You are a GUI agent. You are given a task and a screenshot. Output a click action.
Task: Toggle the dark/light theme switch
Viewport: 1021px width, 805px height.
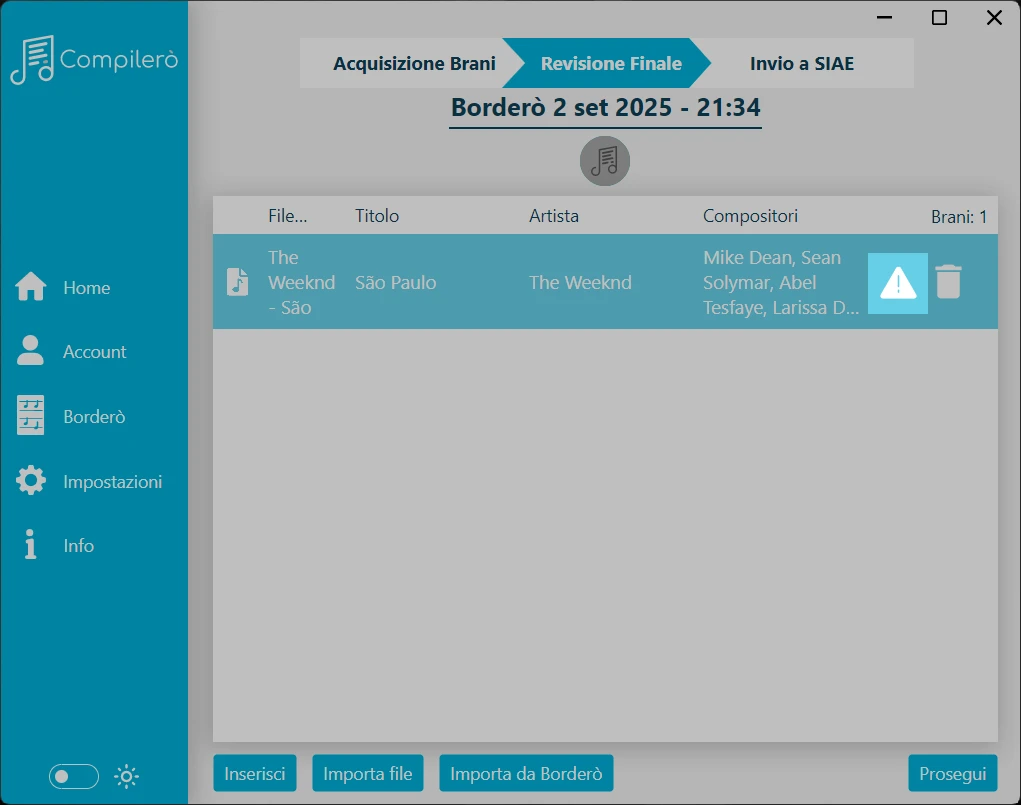tap(74, 776)
